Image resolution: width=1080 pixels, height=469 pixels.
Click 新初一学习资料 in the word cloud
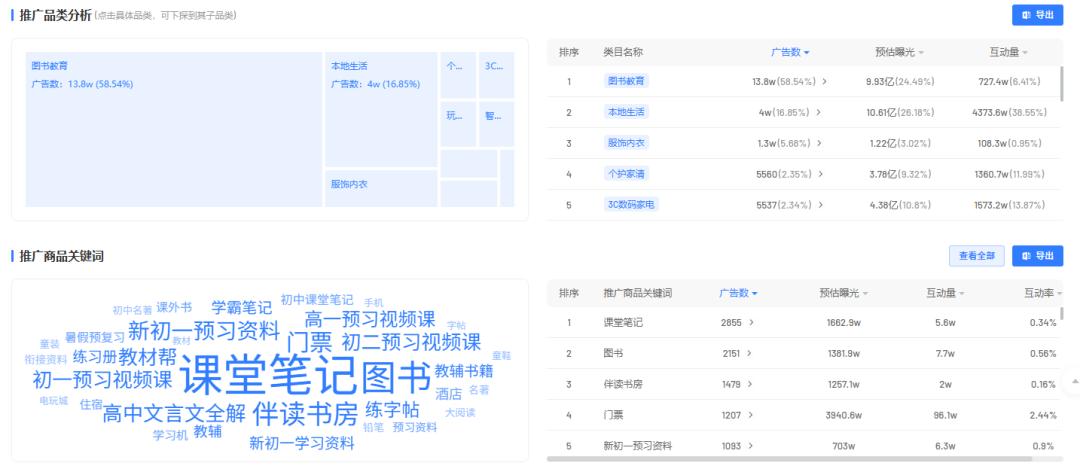(302, 443)
